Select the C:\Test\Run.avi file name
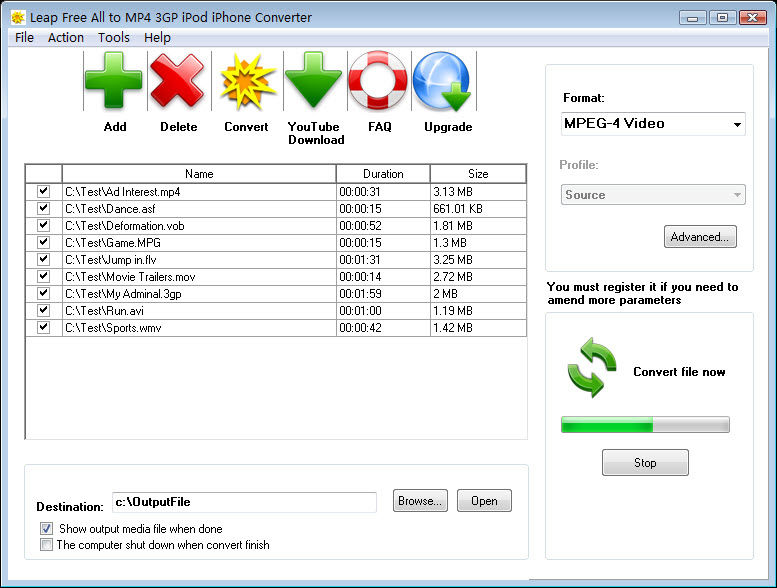Viewport: 777px width, 588px height. coord(105,311)
